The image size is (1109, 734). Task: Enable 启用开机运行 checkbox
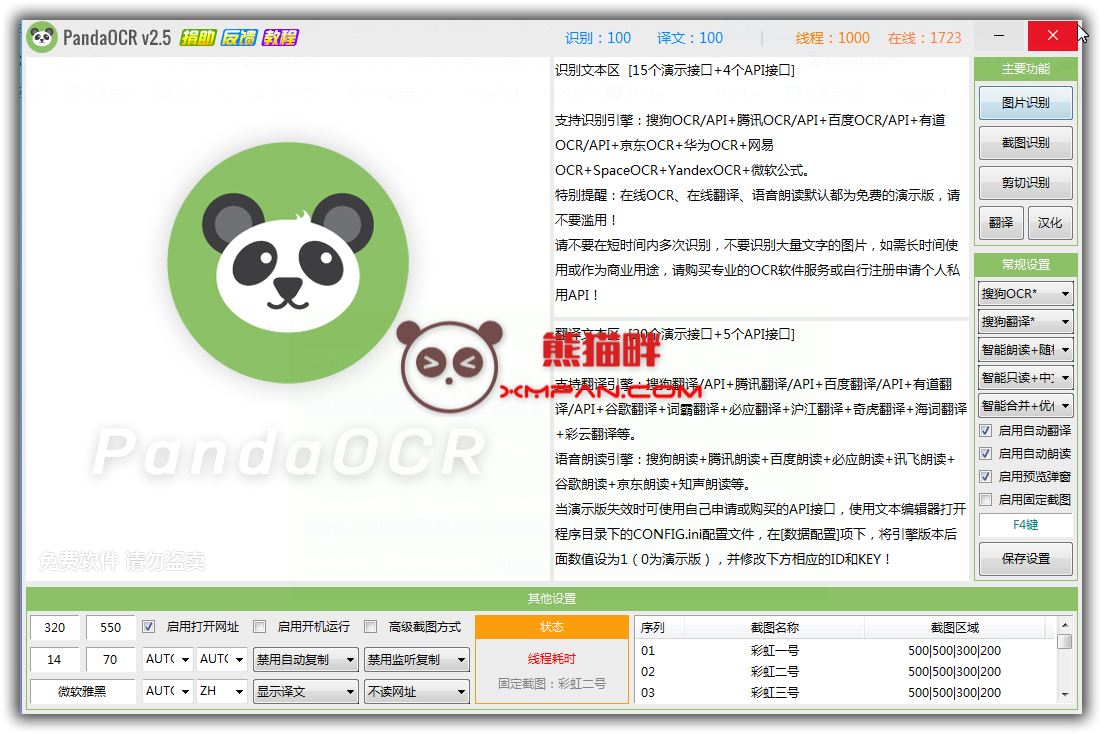(260, 627)
